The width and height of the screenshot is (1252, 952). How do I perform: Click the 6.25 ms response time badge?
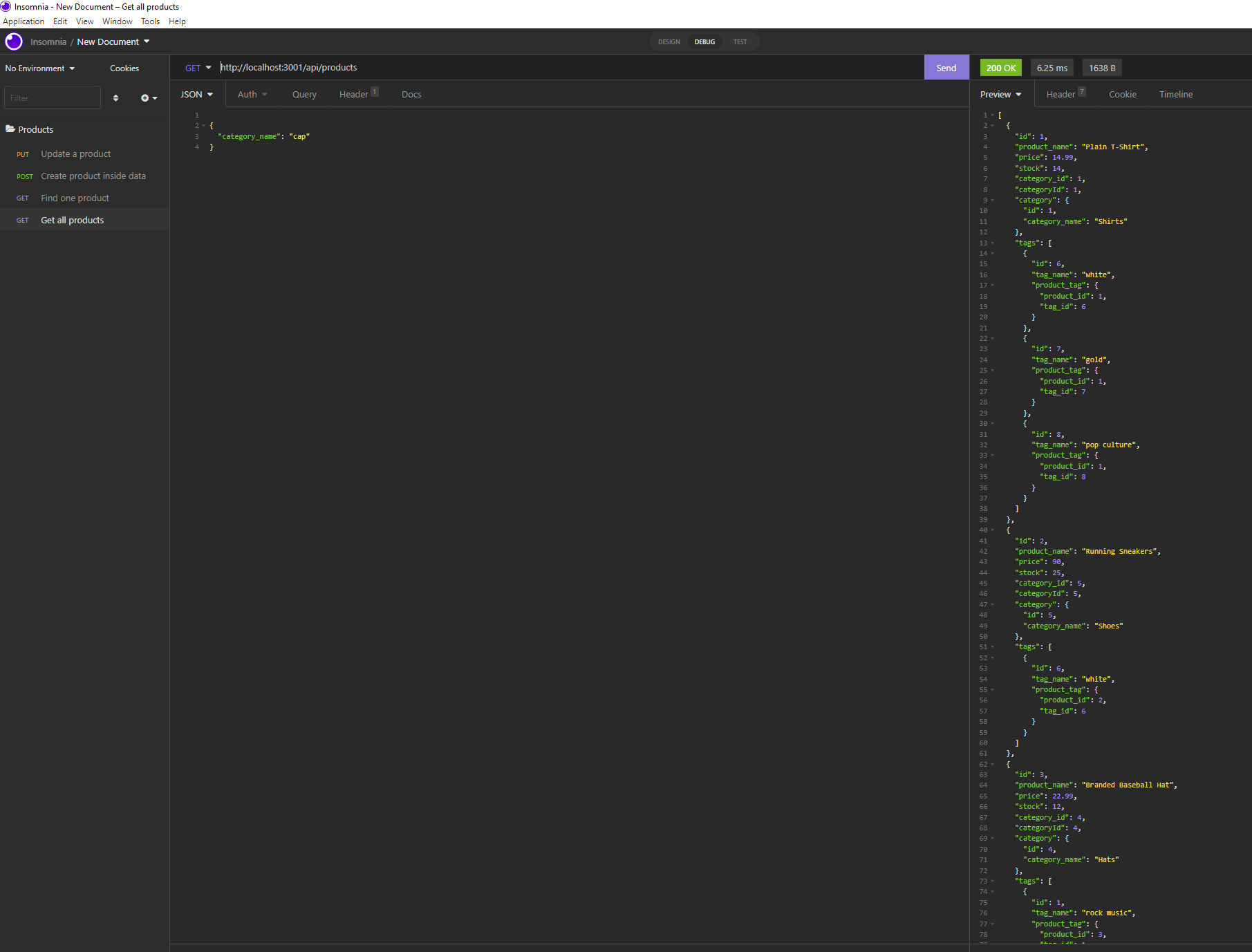click(1052, 68)
